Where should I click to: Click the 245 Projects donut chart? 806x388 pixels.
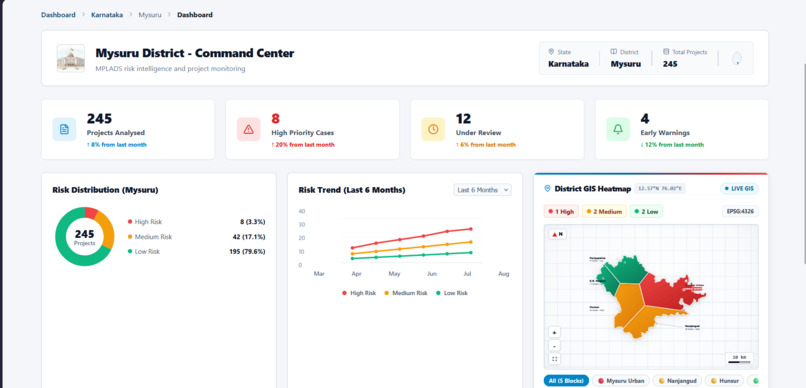(x=85, y=236)
